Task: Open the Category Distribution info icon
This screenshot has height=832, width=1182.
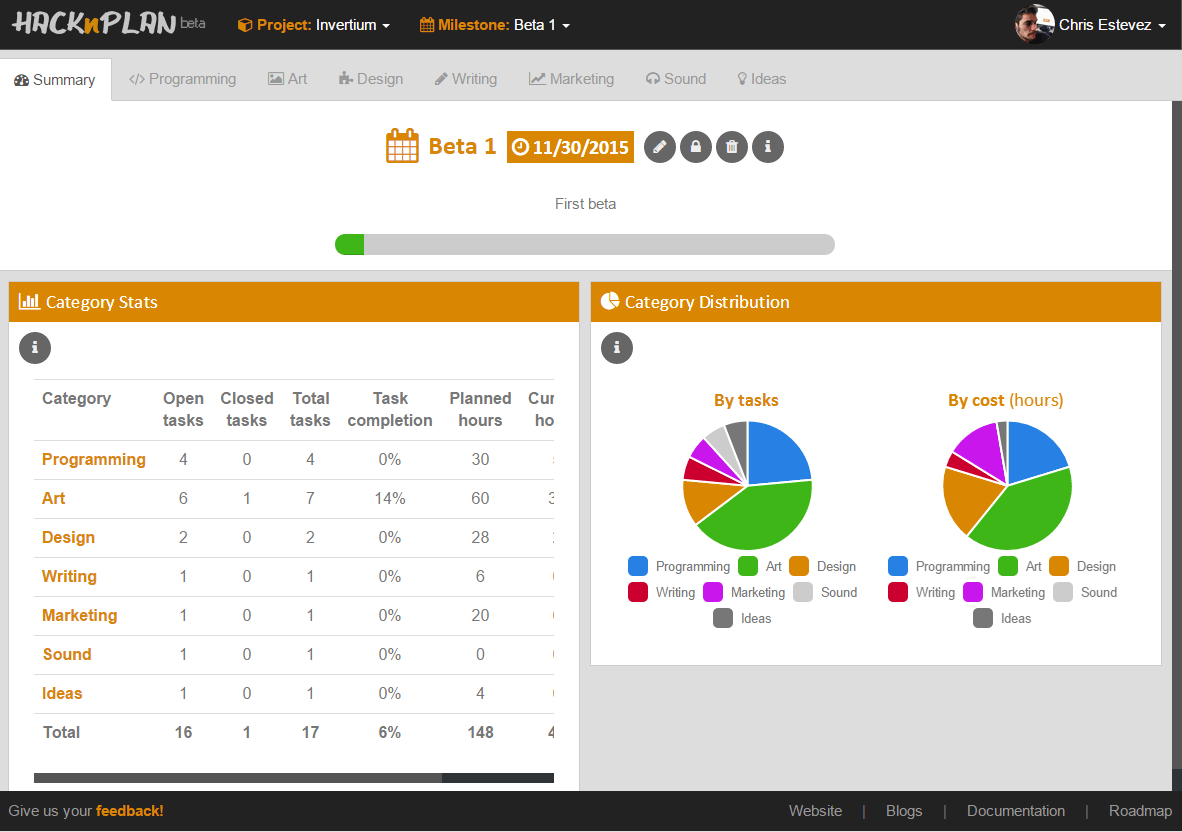Action: click(x=617, y=348)
